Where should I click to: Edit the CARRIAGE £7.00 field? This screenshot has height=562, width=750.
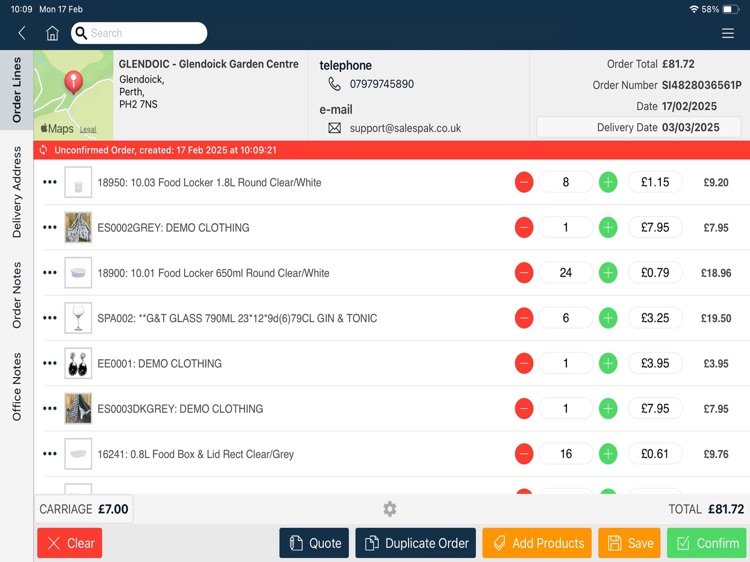(84, 509)
